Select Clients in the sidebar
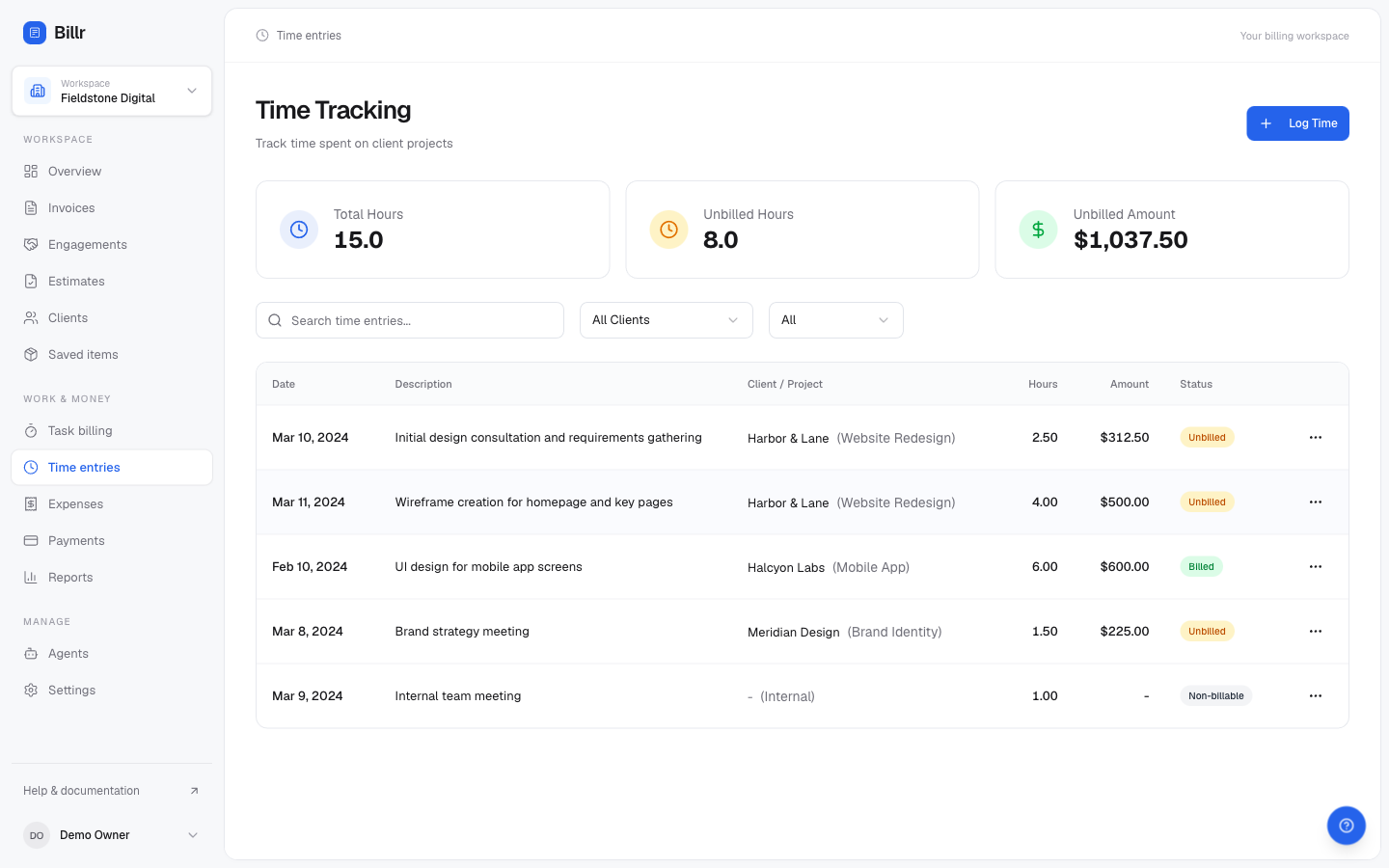Image resolution: width=1389 pixels, height=868 pixels. tap(112, 318)
